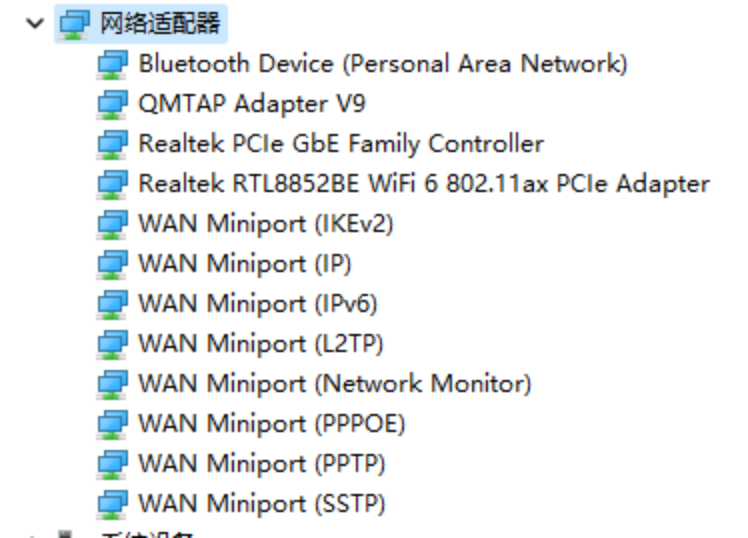Select the 网络适配器 category label
748x538 pixels.
point(160,23)
